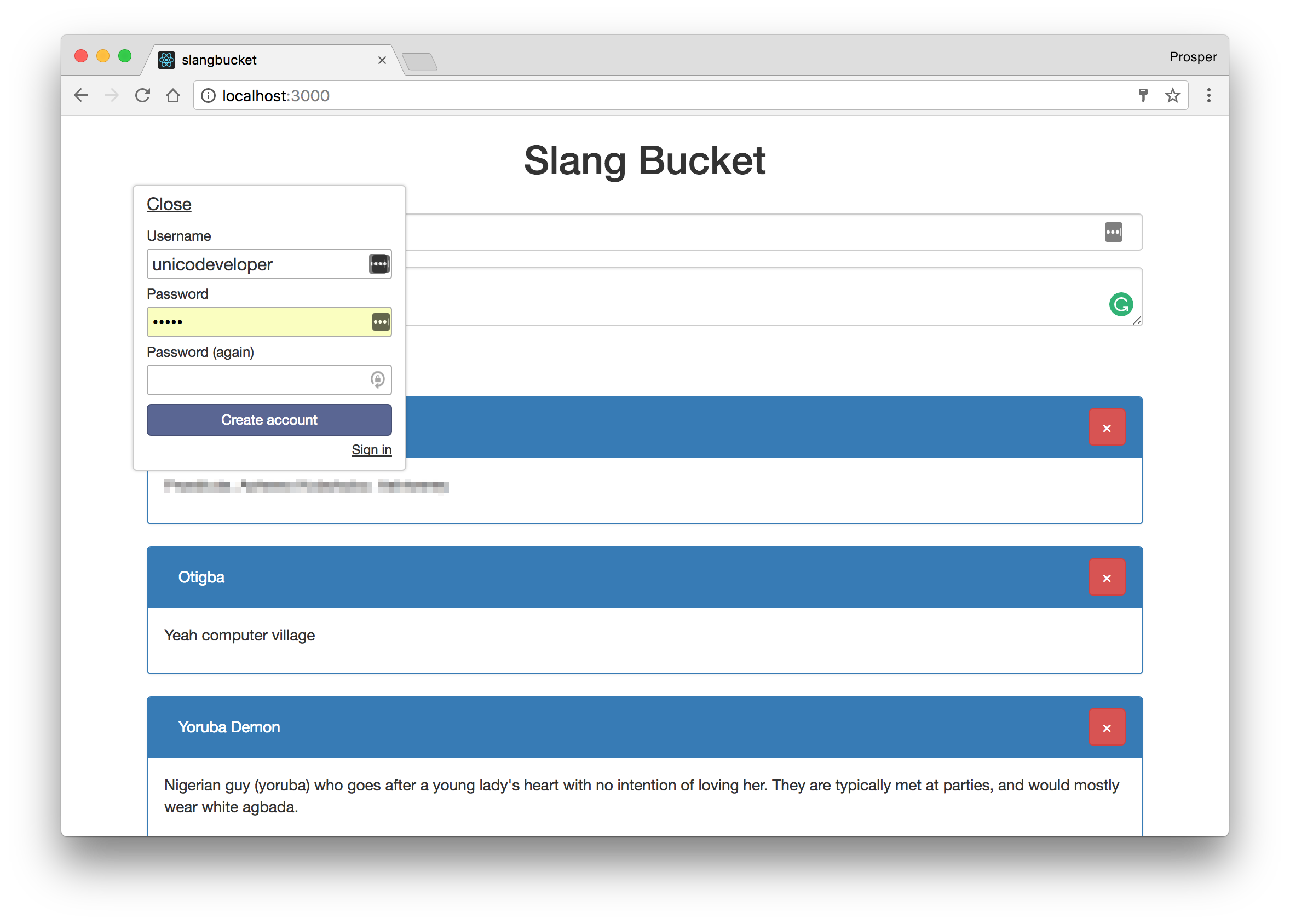Click the Password again input field
The image size is (1290, 924).
point(269,379)
